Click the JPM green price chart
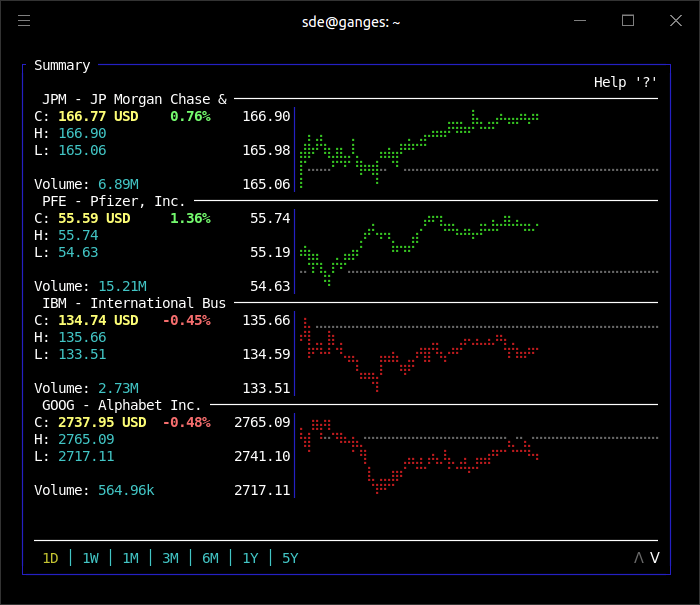This screenshot has height=605, width=700. [x=419, y=148]
